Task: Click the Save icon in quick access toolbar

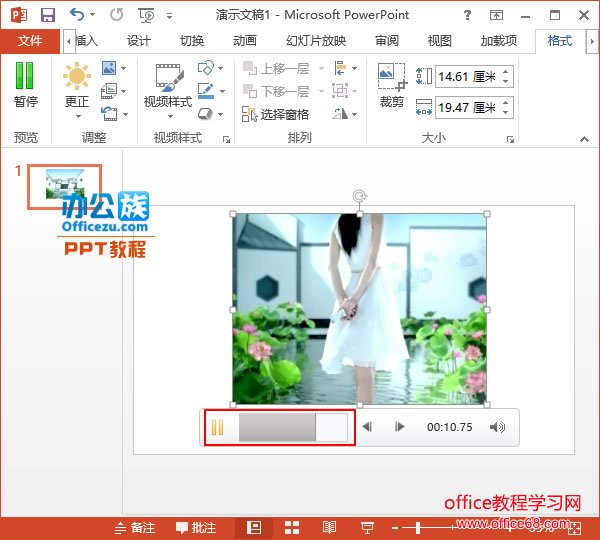Action: click(47, 15)
